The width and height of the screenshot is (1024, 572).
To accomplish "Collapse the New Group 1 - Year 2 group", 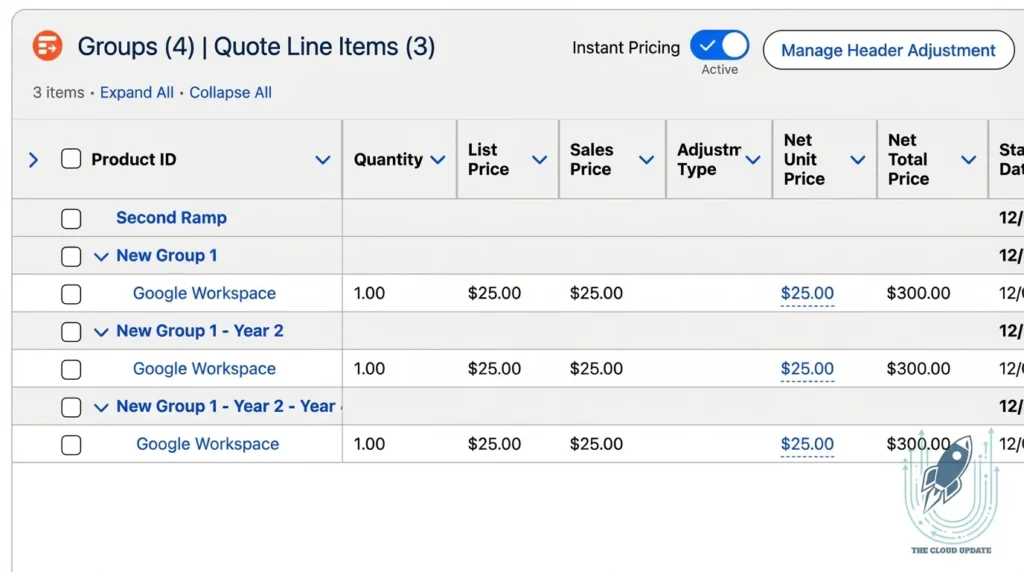I will (101, 332).
